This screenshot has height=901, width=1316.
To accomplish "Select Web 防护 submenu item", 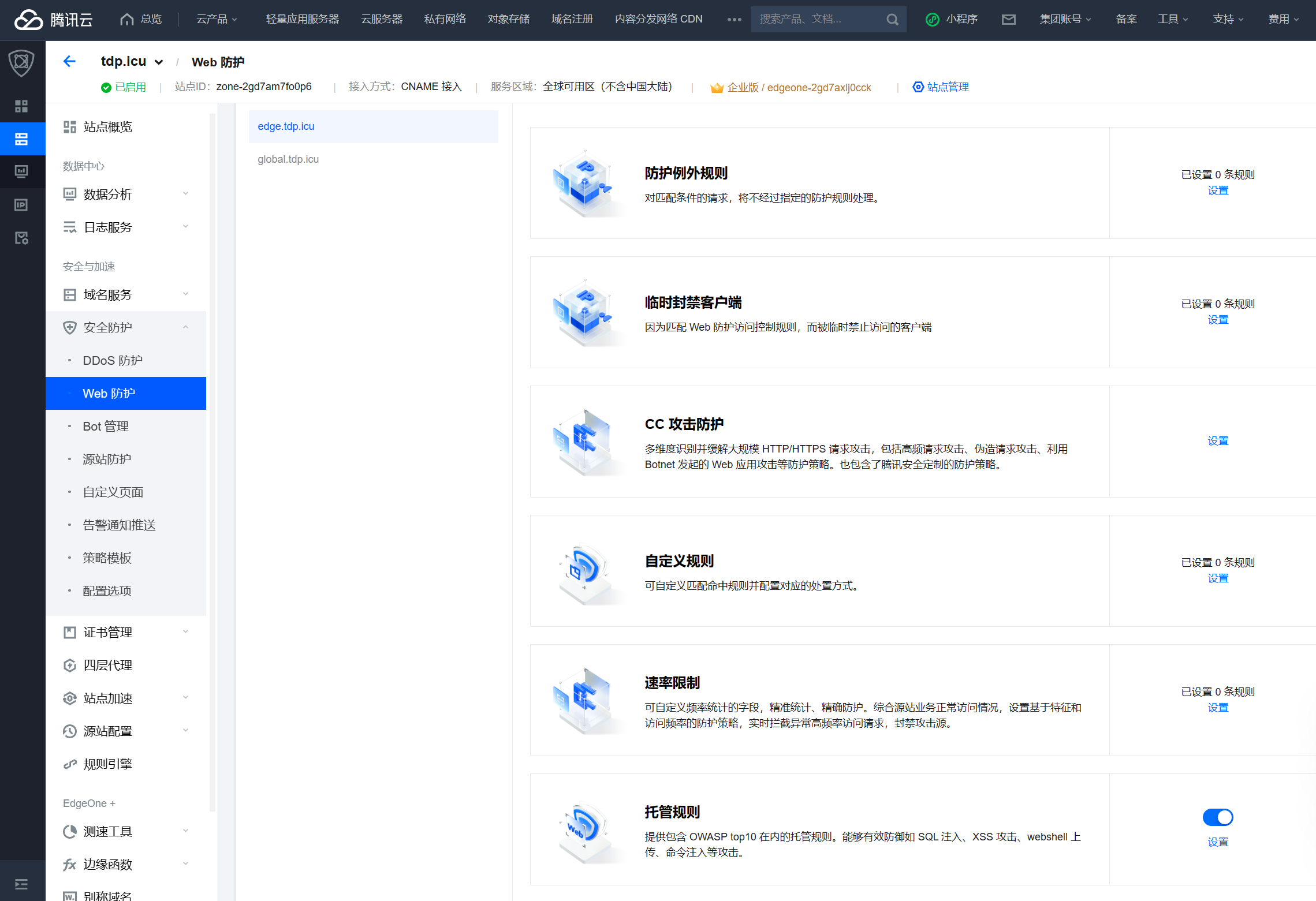I will [126, 394].
